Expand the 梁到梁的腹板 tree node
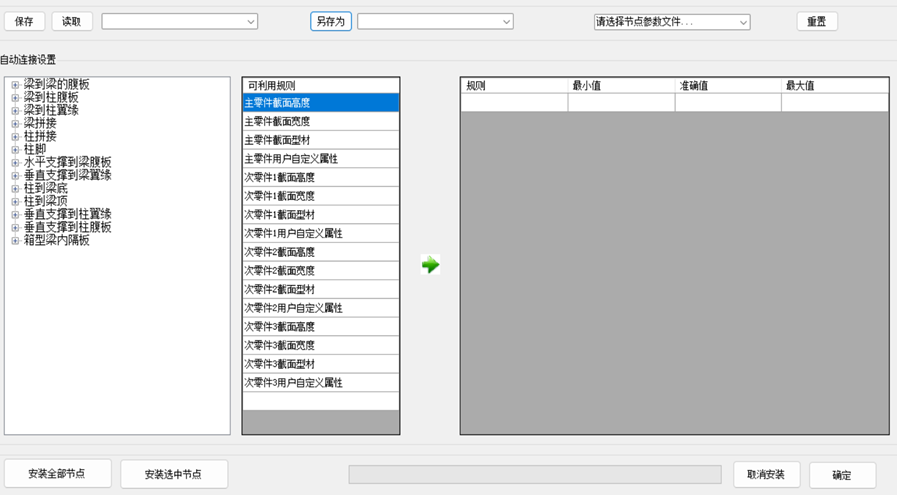Screen dimensions: 897x495 click(15, 85)
